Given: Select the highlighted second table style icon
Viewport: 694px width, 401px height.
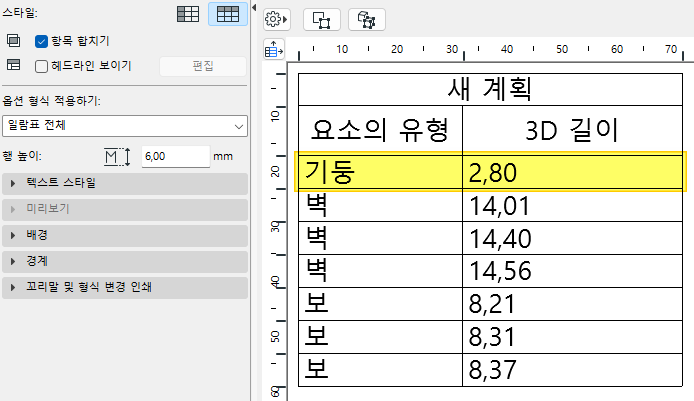Looking at the screenshot, I should tap(228, 14).
